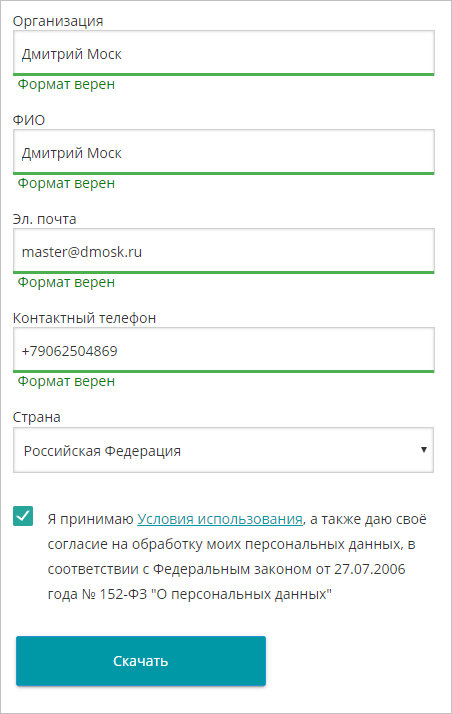Click the Организация input field
The image size is (452, 714).
click(x=223, y=53)
